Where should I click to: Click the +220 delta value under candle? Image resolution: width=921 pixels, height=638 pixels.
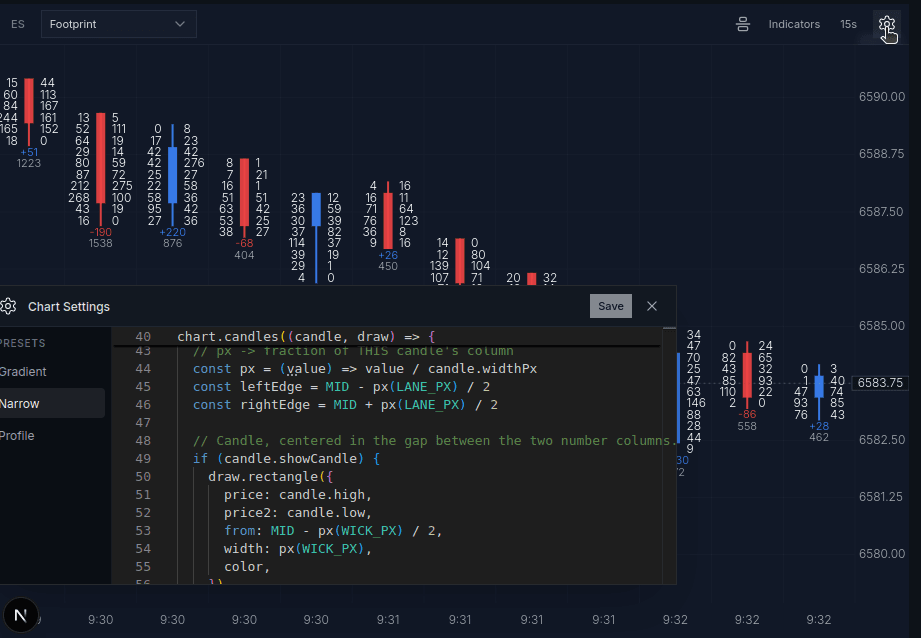tap(173, 232)
